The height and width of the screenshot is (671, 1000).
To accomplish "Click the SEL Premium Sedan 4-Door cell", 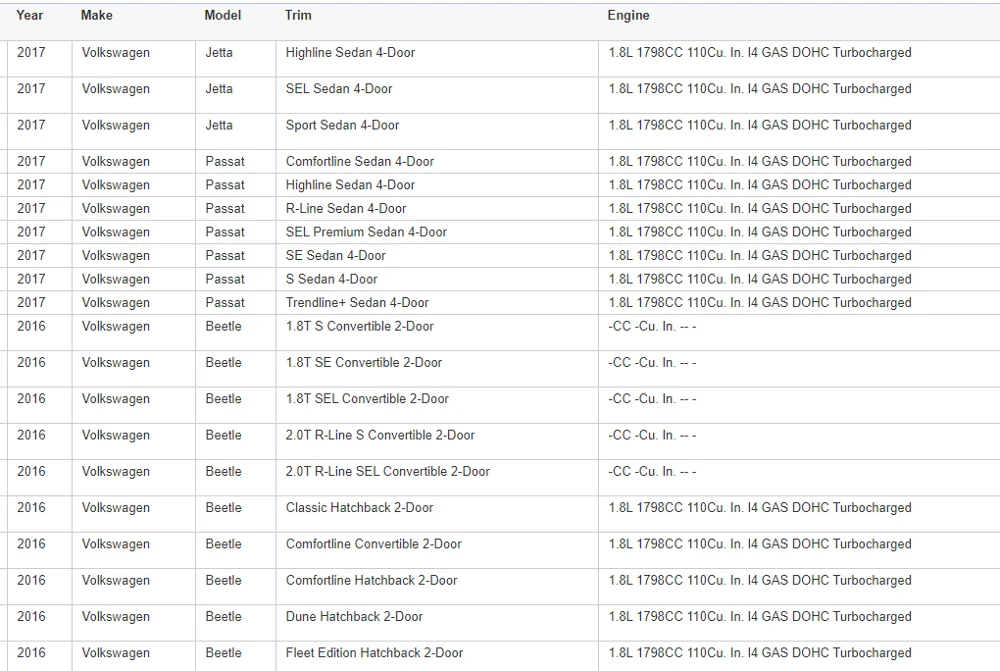I will [366, 232].
